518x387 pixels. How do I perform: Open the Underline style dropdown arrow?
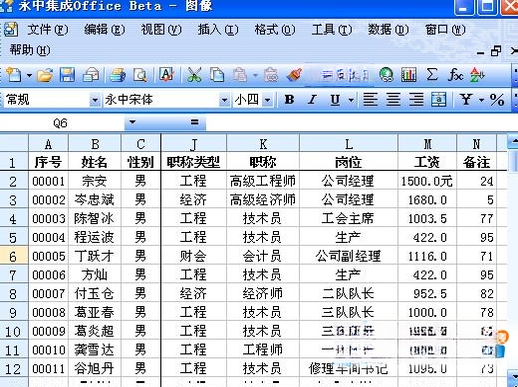pyautogui.click(x=351, y=99)
